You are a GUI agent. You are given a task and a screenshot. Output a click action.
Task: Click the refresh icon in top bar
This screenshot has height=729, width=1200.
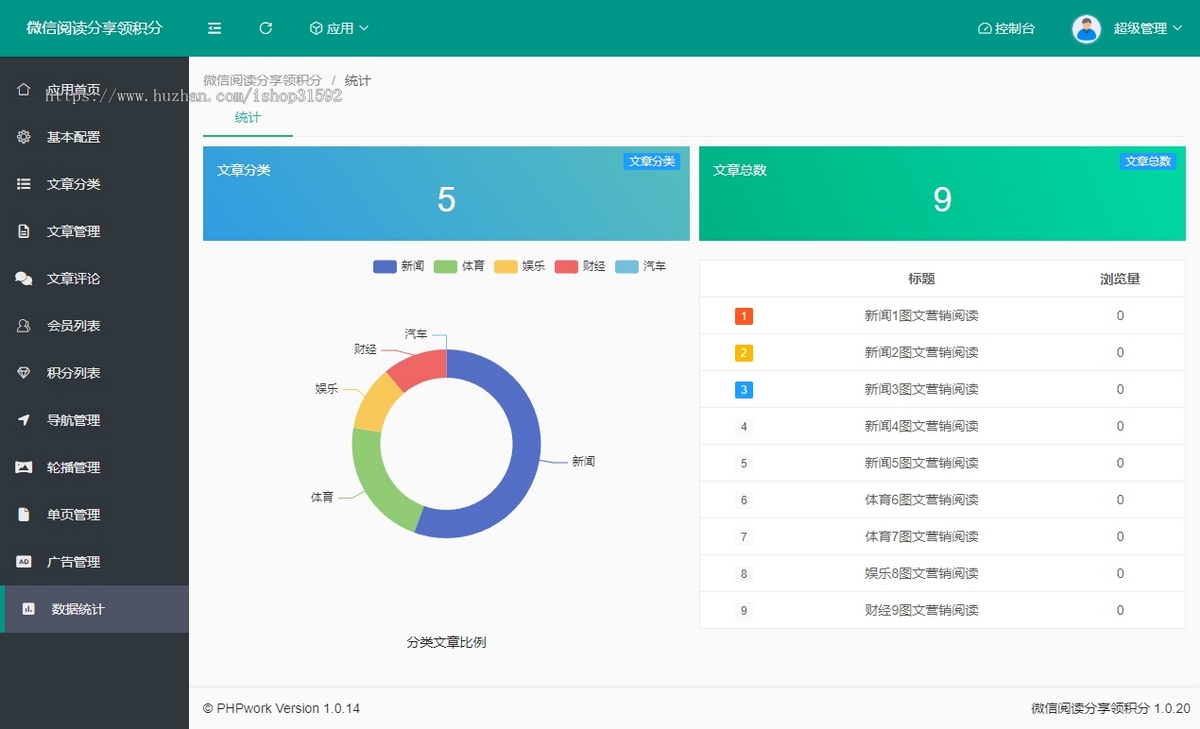pos(266,28)
